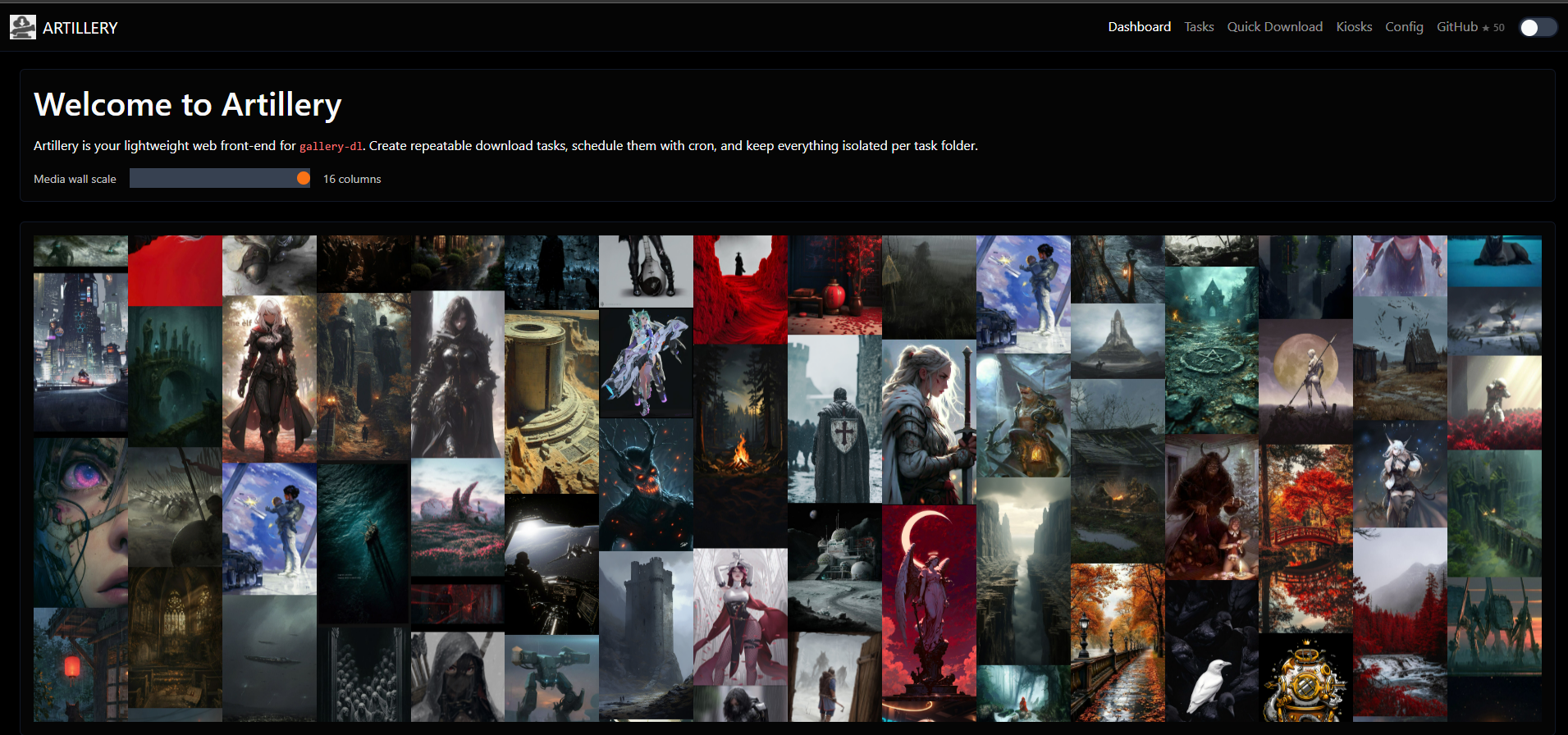
Task: Open the teal bipedal robot thumbnail
Action: (551, 678)
